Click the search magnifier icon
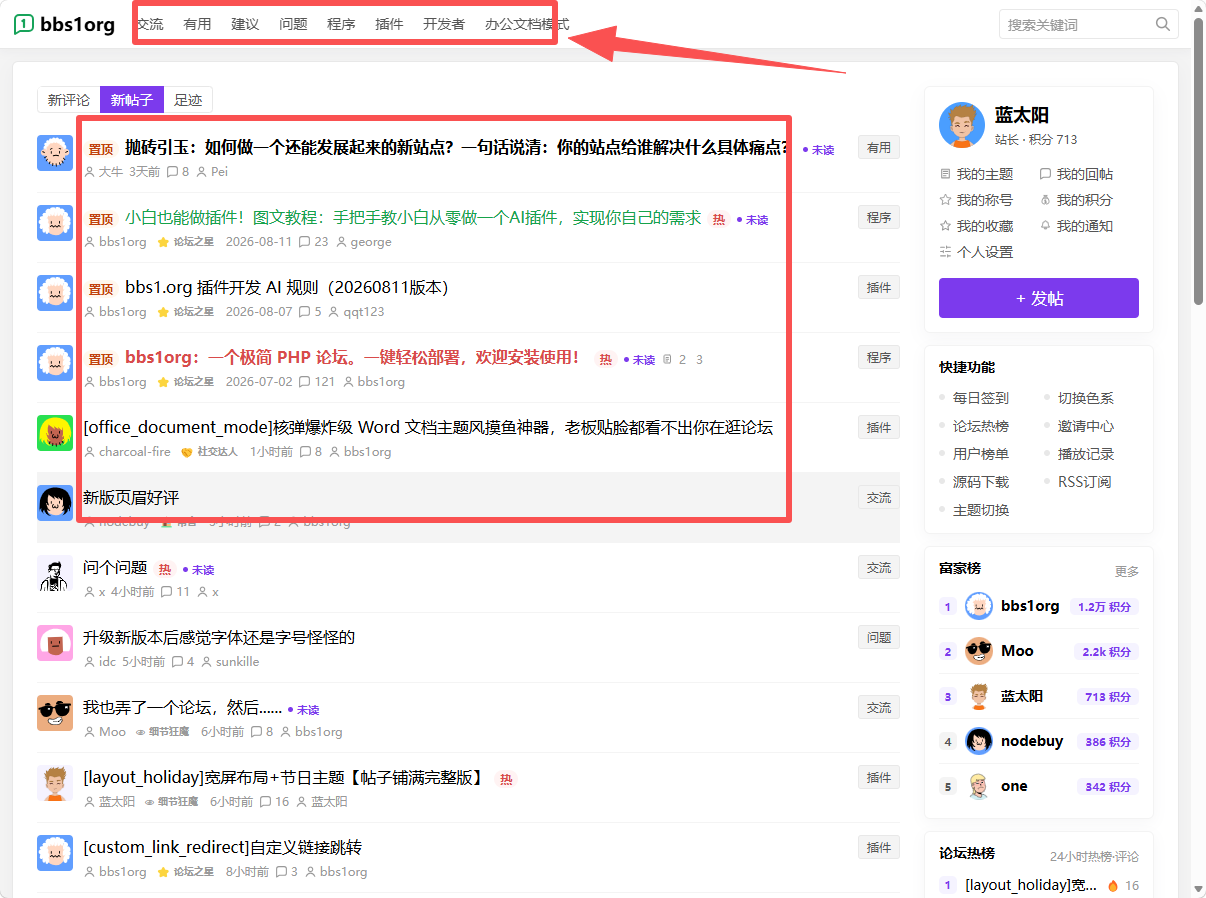 (x=1162, y=24)
